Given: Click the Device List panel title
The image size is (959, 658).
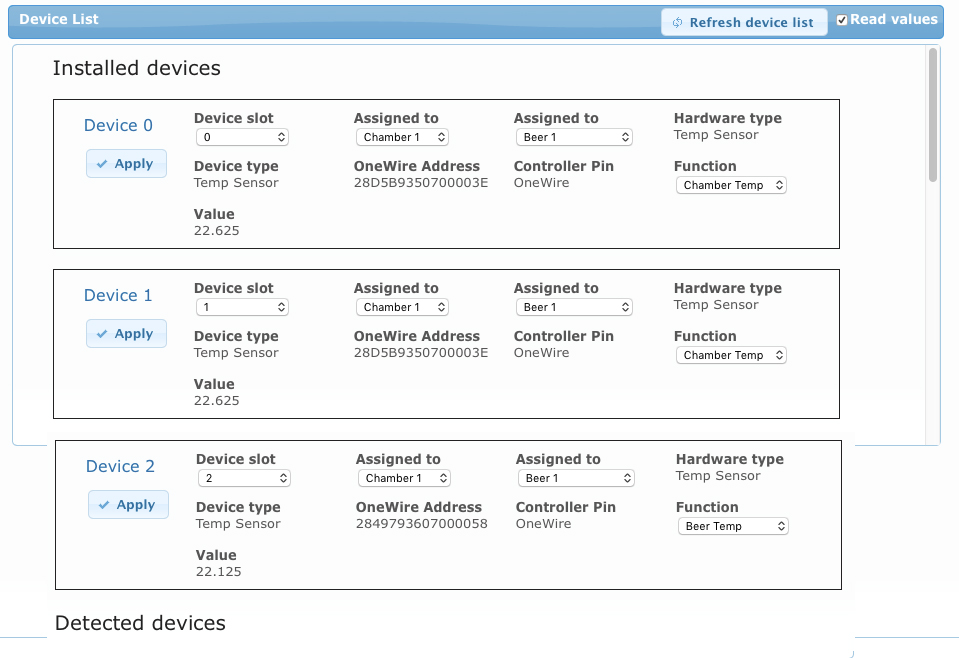Looking at the screenshot, I should pyautogui.click(x=59, y=19).
